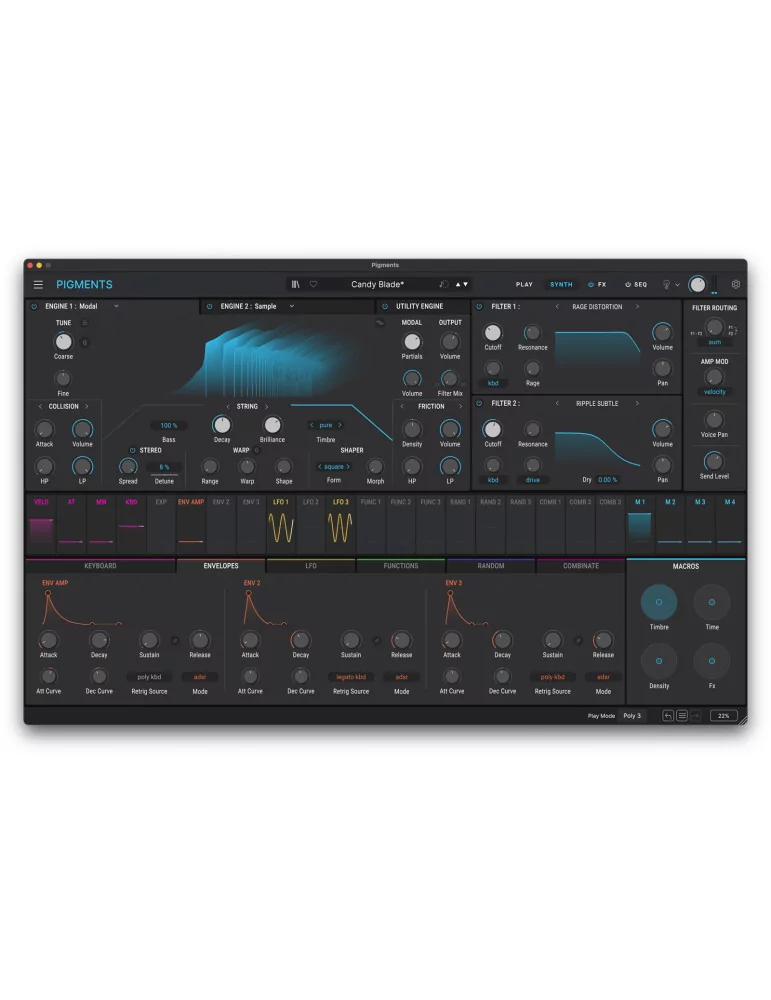Open the edit history list icon
This screenshot has height=1000, width=771.
click(x=682, y=716)
